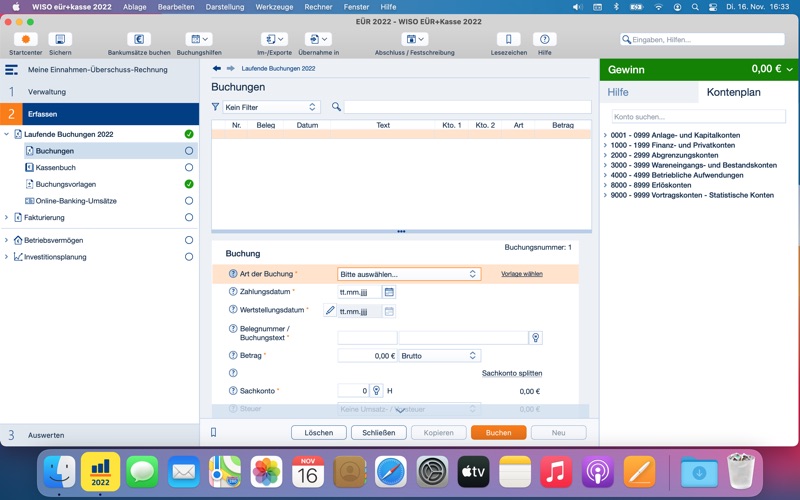Click status circle next to Kassenbuch
This screenshot has width=800, height=500.
(189, 167)
